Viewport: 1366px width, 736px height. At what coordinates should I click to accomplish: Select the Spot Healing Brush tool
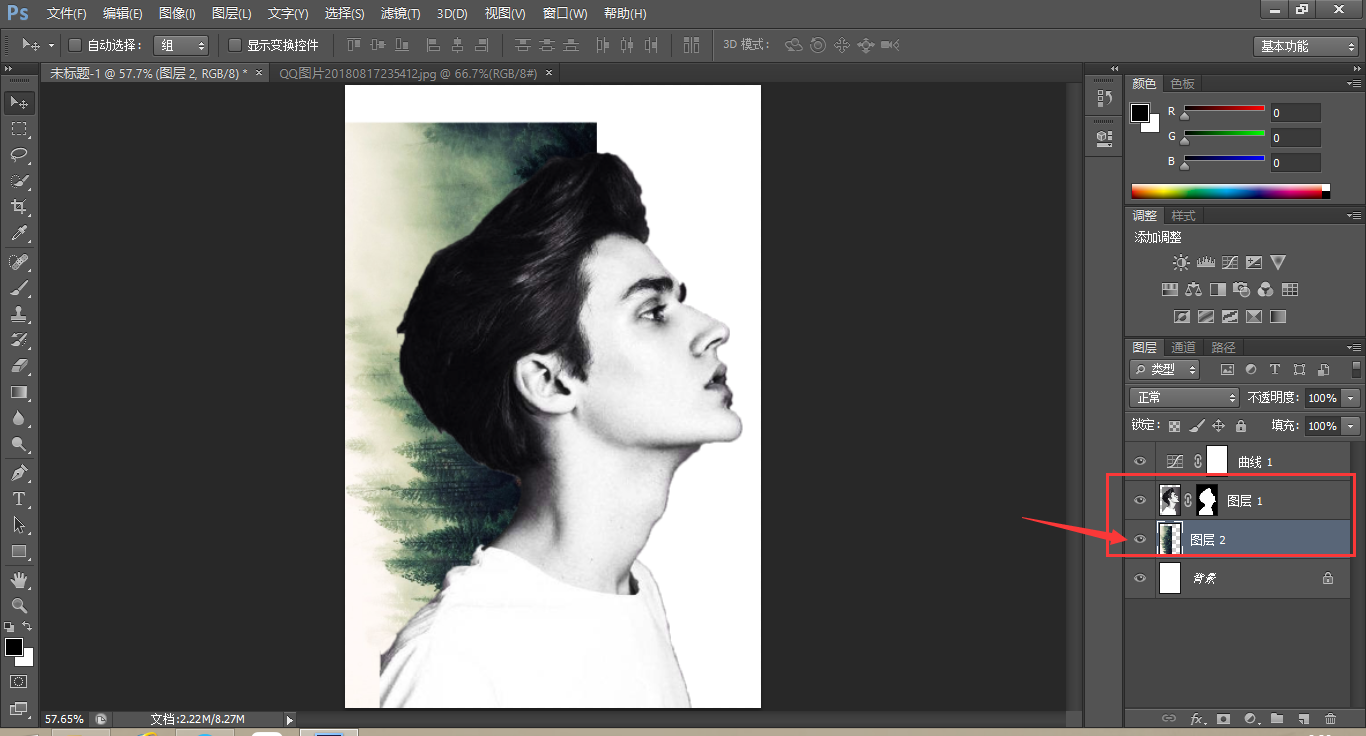tap(19, 262)
